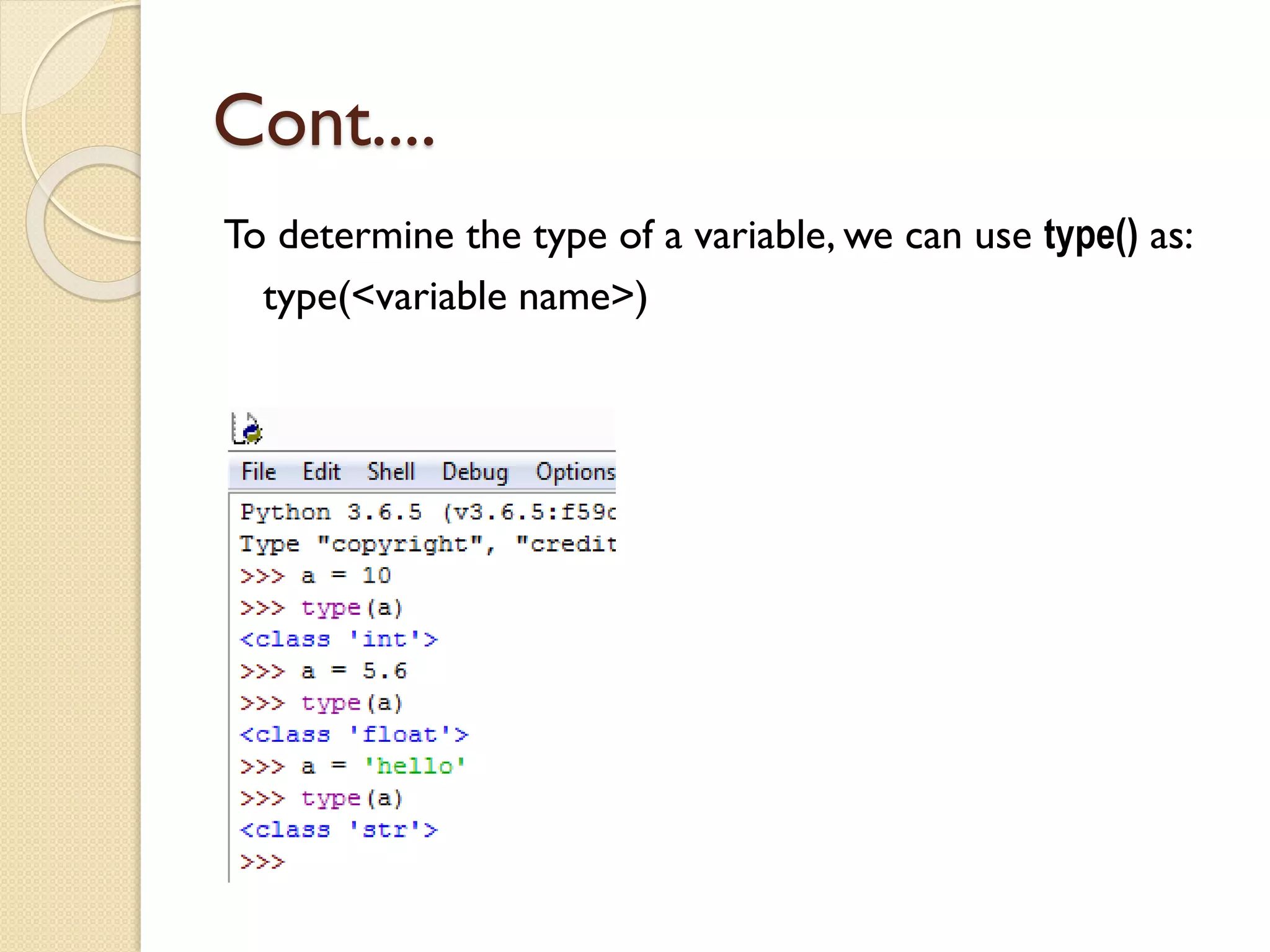Click the Python IDLE window icon
This screenshot has height=952, width=1270.
click(247, 428)
